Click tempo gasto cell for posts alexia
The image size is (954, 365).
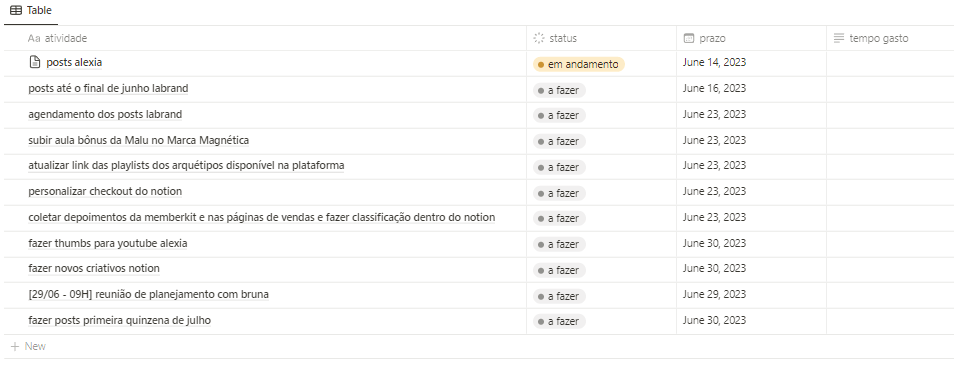coord(890,63)
